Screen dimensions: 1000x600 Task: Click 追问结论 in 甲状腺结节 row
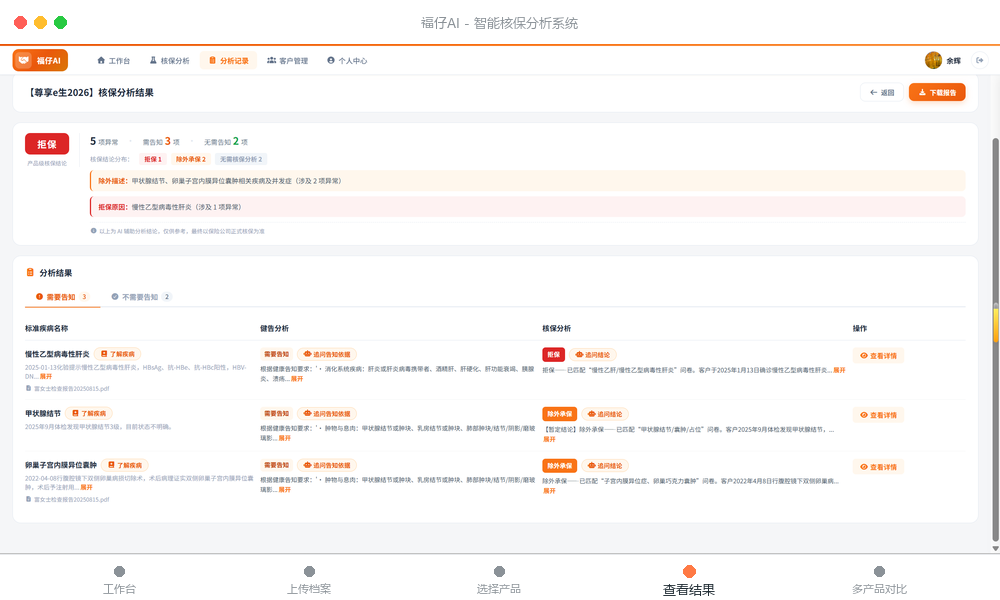(605, 414)
